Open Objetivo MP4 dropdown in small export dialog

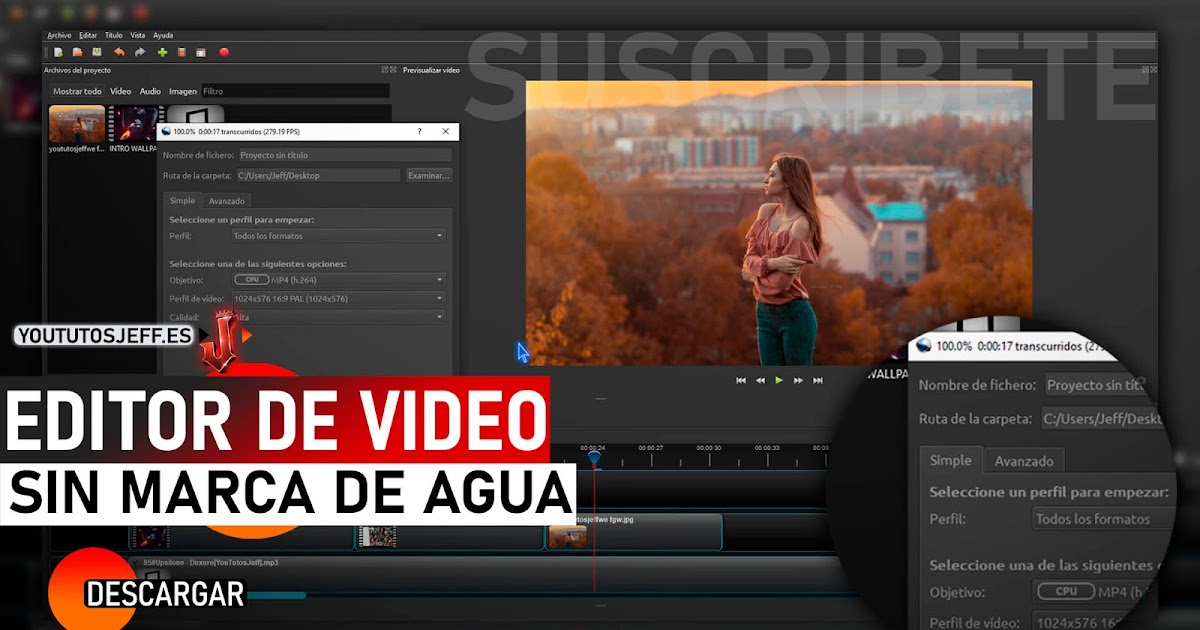338,280
